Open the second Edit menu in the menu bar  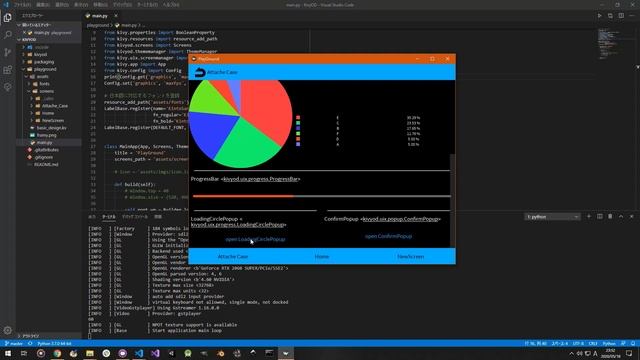(42, 5)
